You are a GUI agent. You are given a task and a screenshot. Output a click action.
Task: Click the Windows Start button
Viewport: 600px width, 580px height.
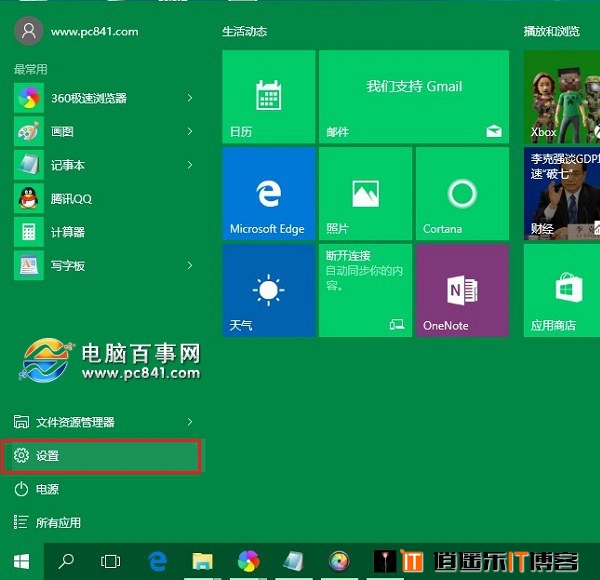(21, 562)
